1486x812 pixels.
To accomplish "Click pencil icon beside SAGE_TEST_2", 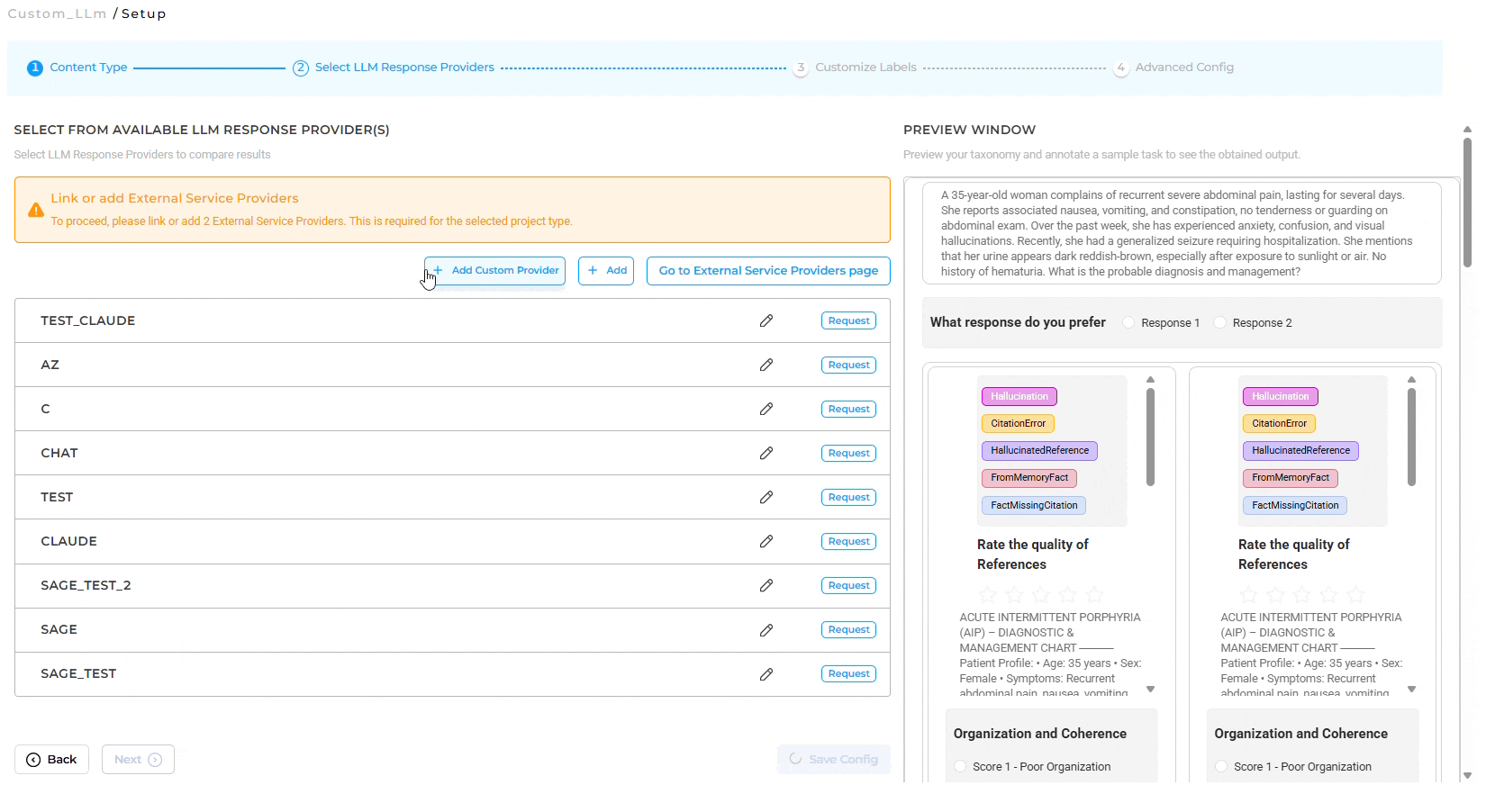I will pyautogui.click(x=766, y=585).
